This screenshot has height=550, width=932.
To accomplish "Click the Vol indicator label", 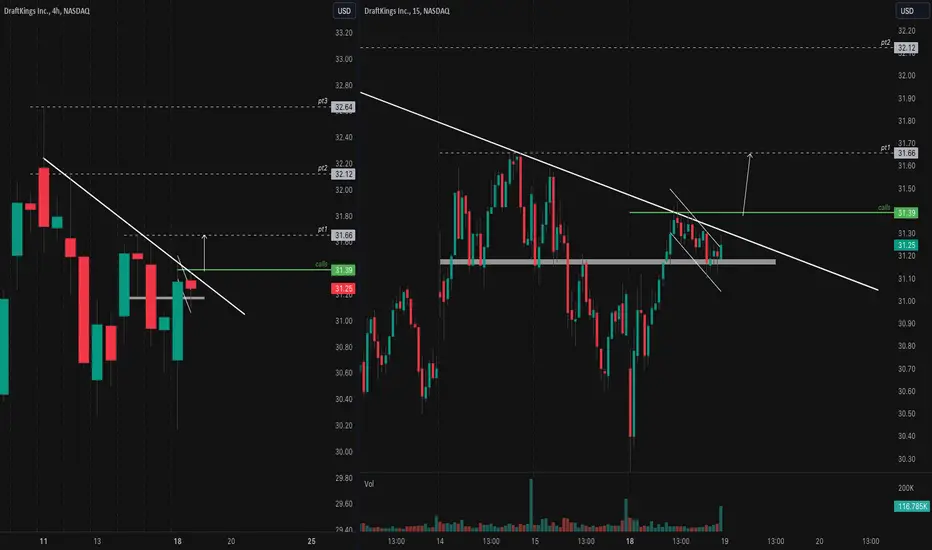I will coord(369,484).
